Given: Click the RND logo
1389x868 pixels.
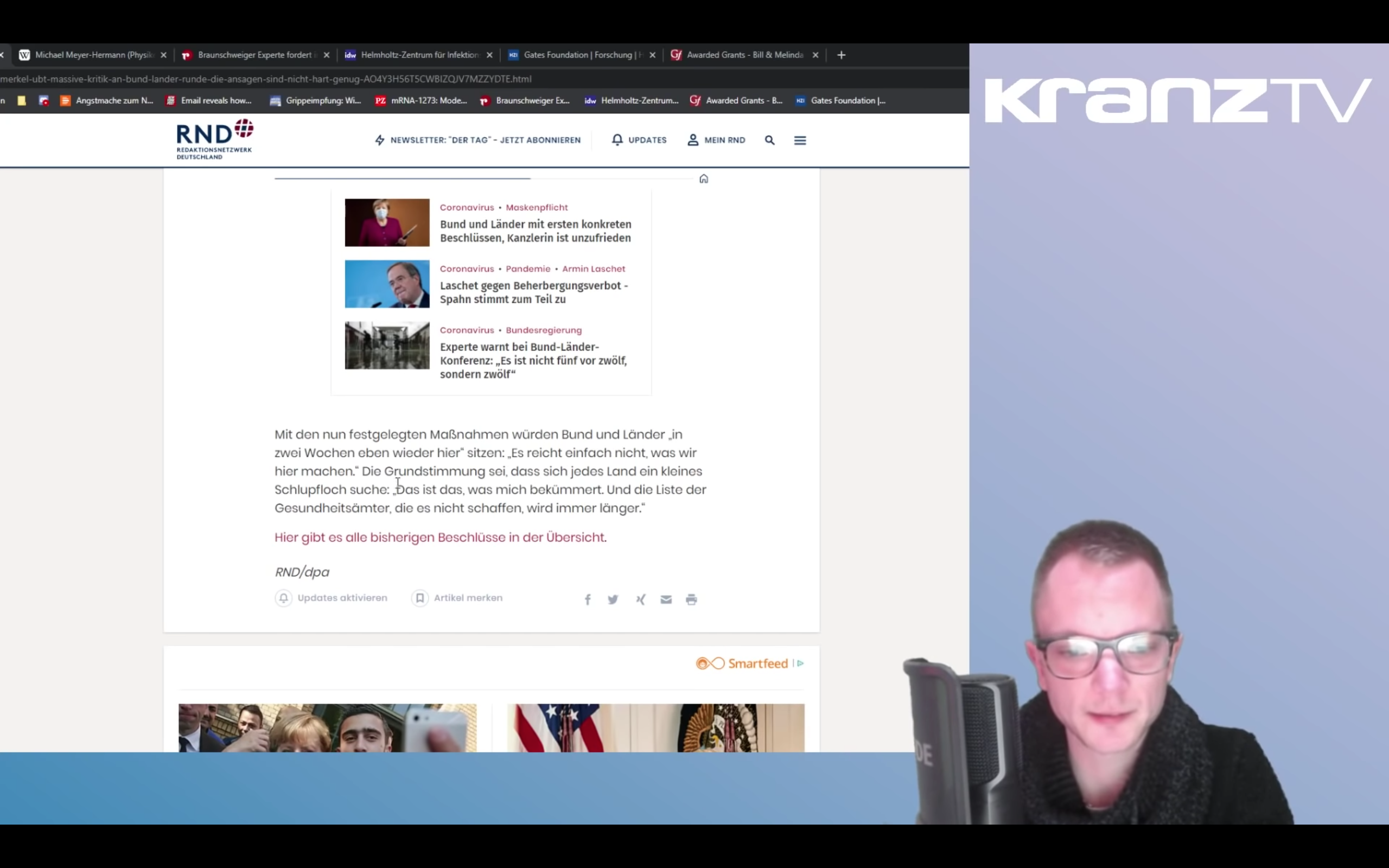Looking at the screenshot, I should [214, 139].
